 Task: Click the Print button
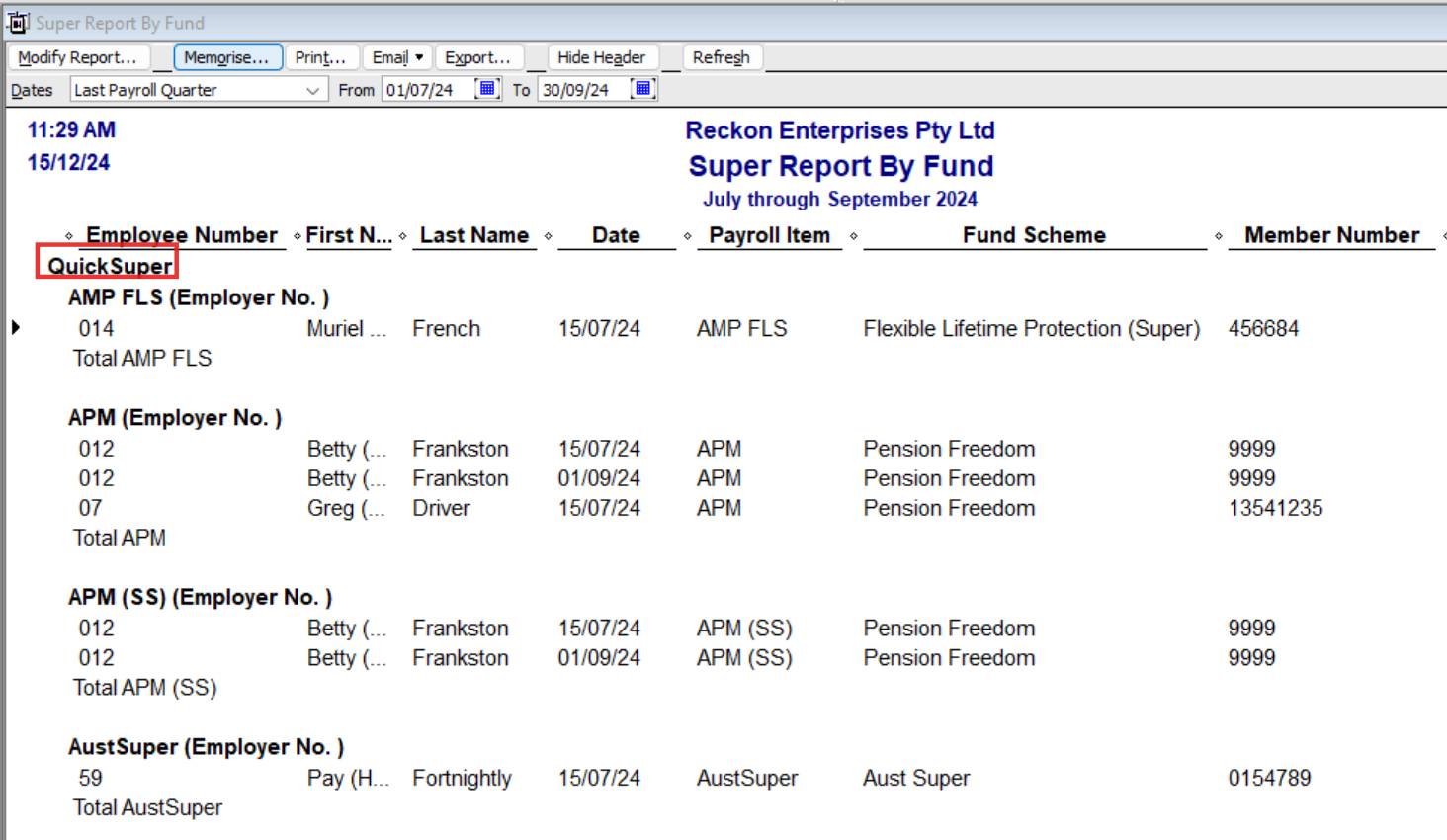click(x=321, y=57)
